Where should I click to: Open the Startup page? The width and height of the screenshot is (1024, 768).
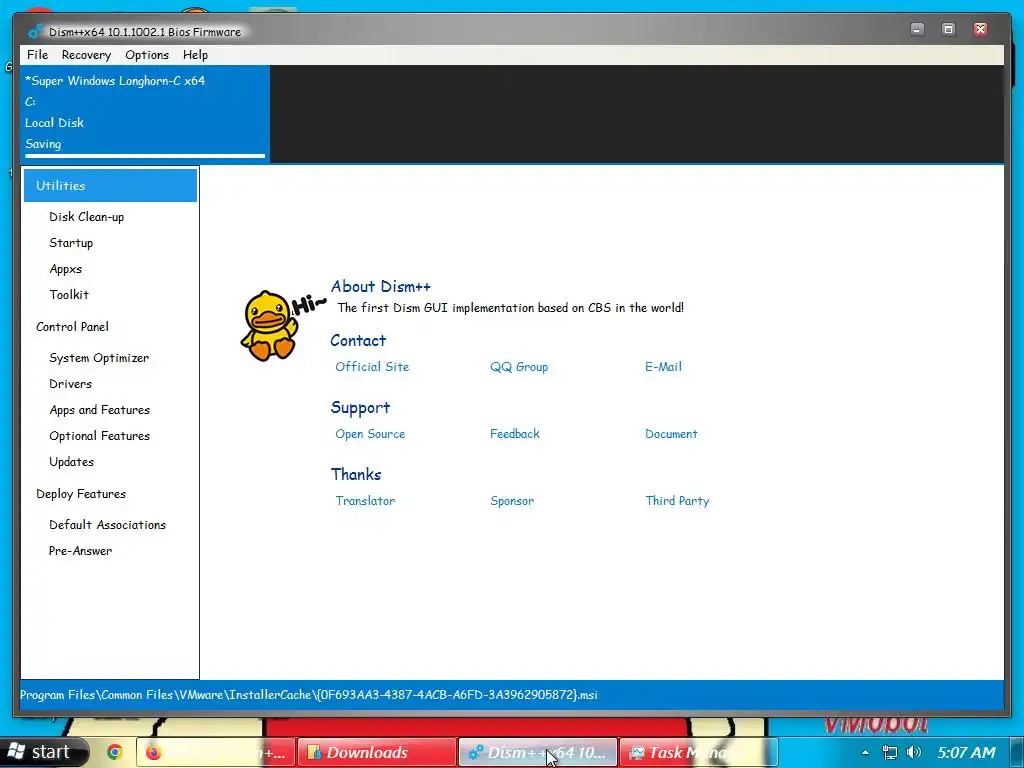point(71,243)
